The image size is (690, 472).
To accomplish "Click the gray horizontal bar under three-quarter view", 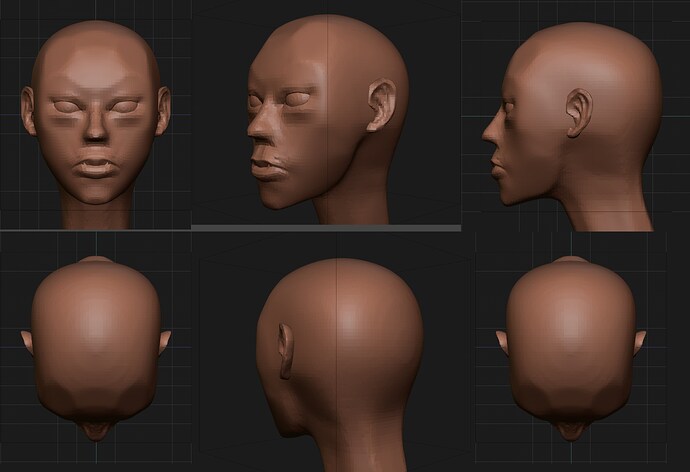I will pos(326,228).
